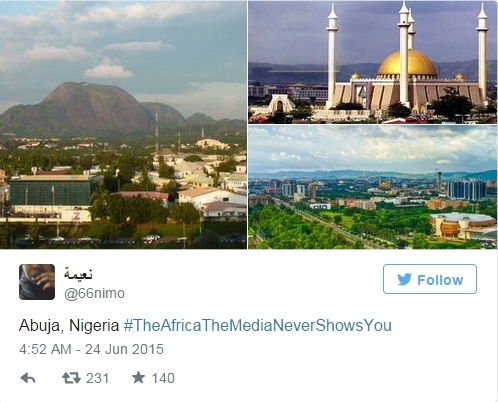Open the 231 retweets count

coord(97,378)
